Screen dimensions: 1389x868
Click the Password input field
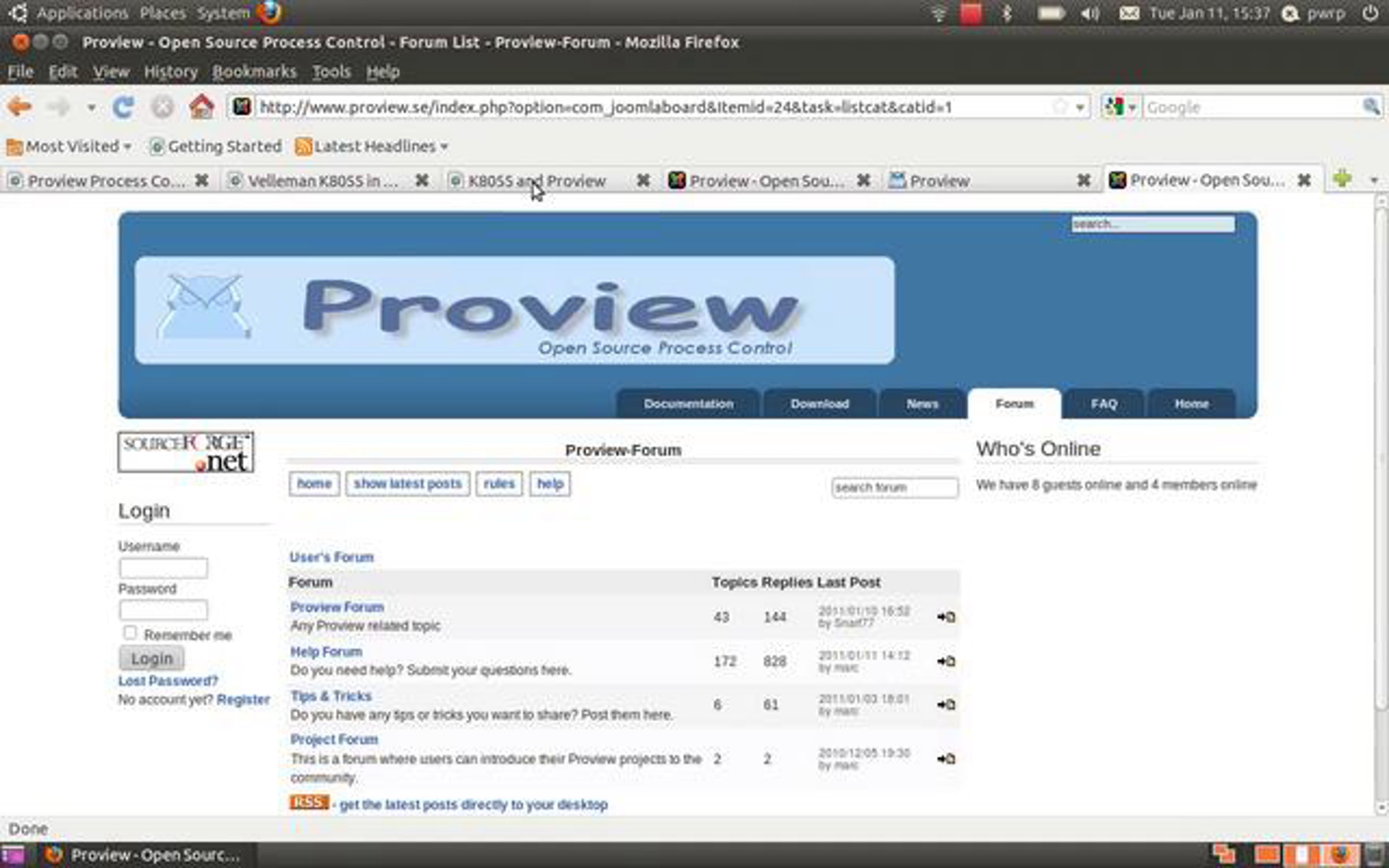point(163,609)
